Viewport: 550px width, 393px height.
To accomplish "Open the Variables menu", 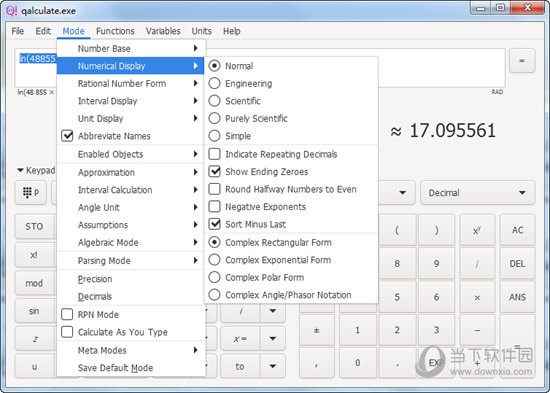I will pos(163,31).
